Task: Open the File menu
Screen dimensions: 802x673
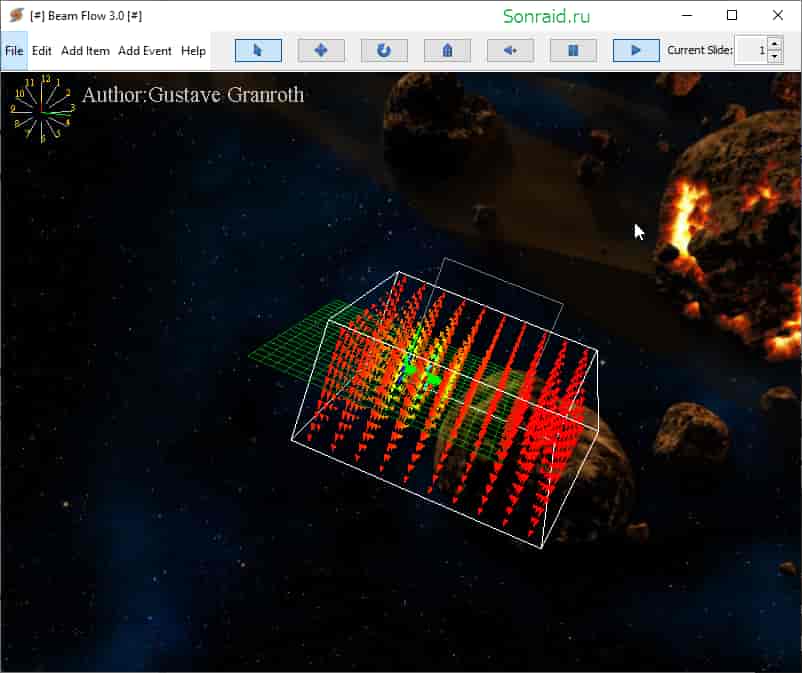Action: point(14,51)
